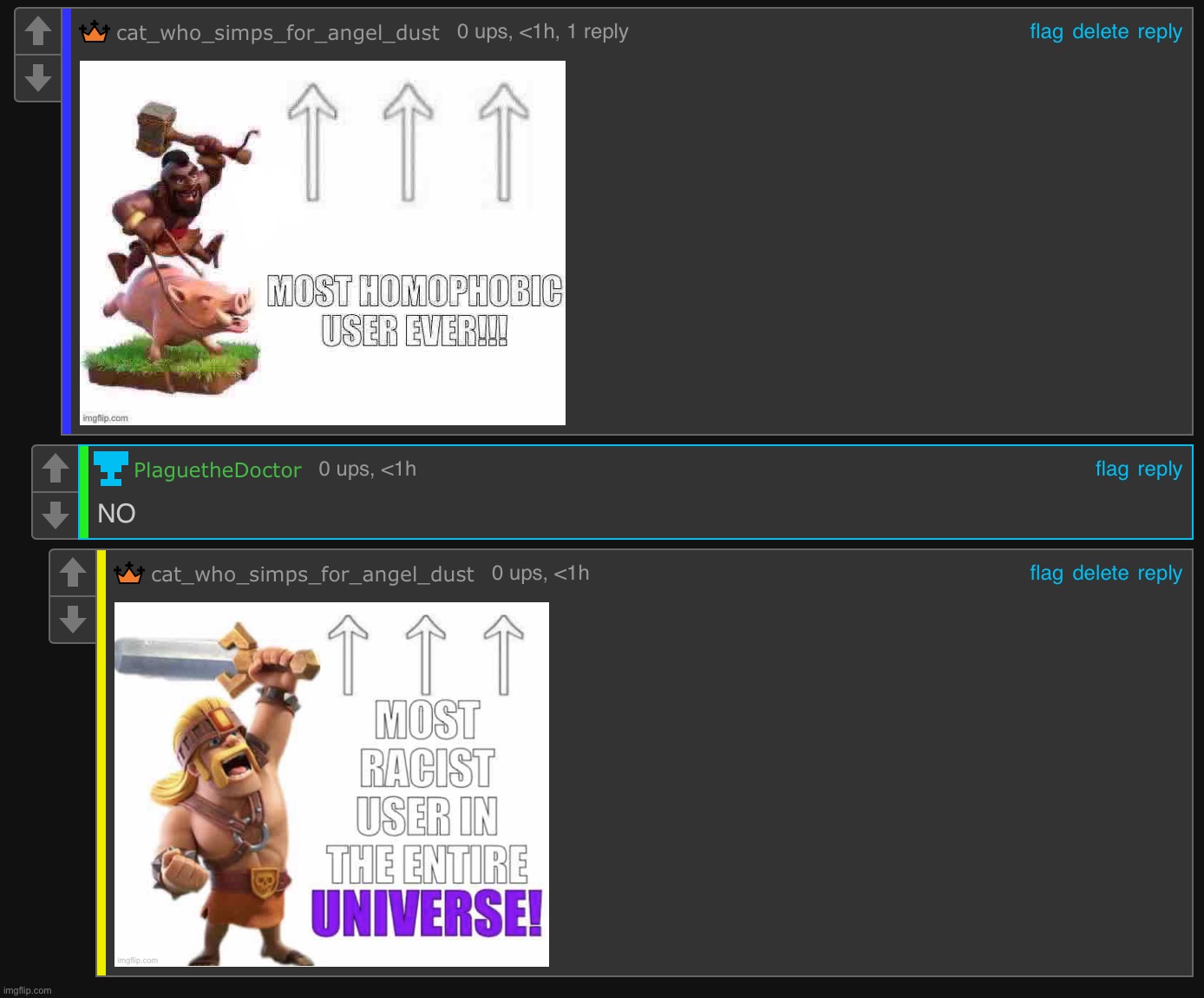Screen dimensions: 1204x998
Task: Click the bottom comment's '0 ups, <1h' stats
Action: [x=540, y=574]
